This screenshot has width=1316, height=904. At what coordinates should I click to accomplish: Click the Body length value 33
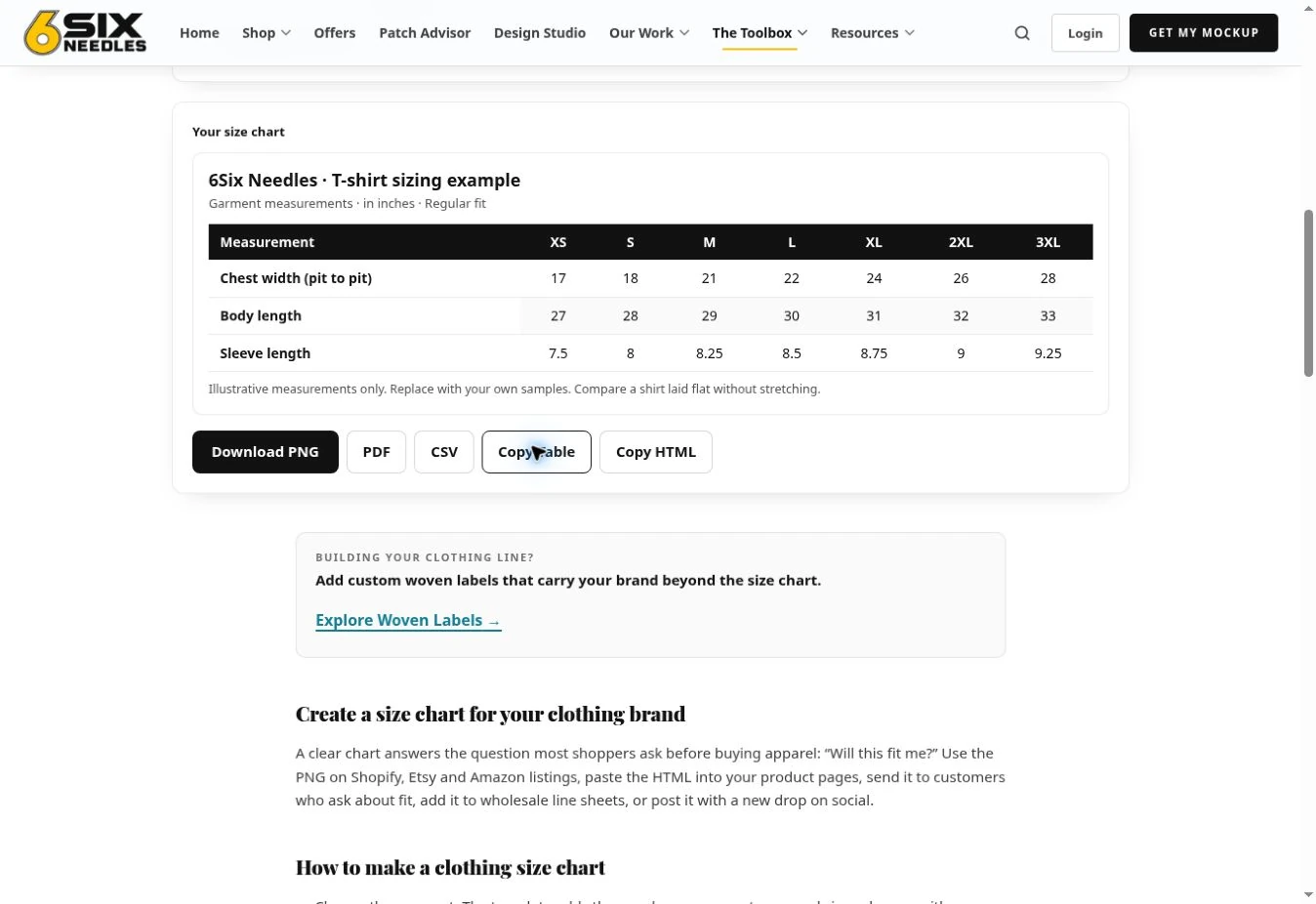(x=1048, y=316)
